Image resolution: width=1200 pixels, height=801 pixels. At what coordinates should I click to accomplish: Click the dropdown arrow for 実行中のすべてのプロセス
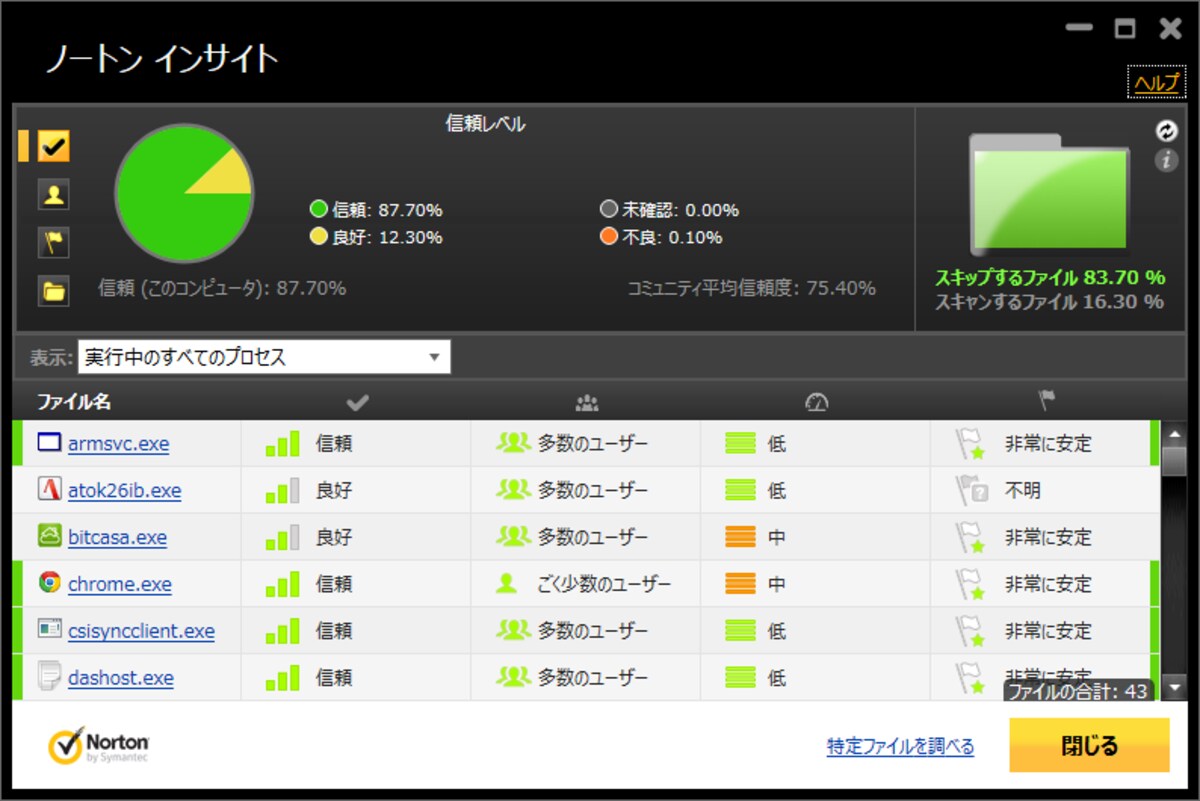(434, 357)
